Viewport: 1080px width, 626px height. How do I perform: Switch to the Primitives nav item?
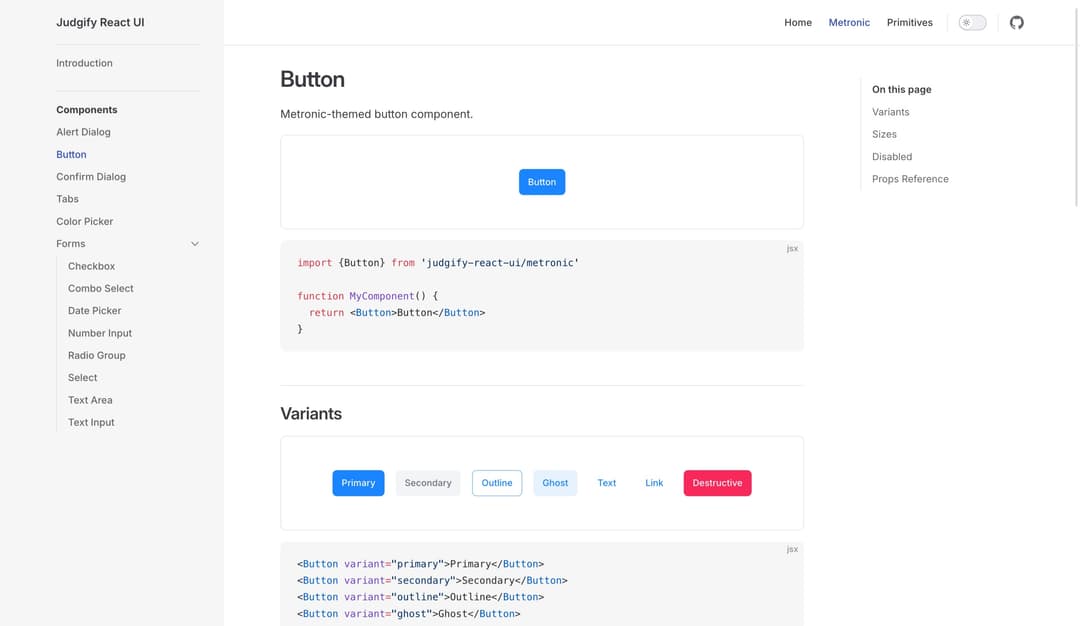click(x=909, y=23)
